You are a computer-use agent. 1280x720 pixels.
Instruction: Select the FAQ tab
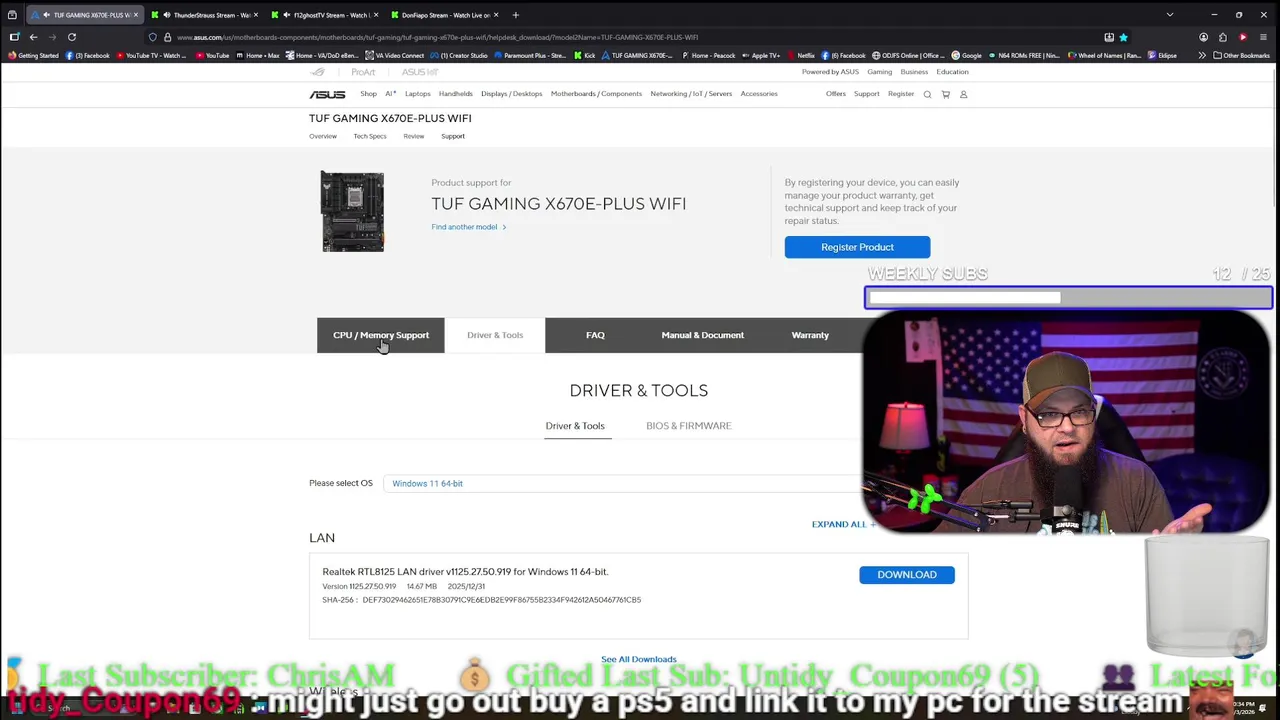click(595, 335)
